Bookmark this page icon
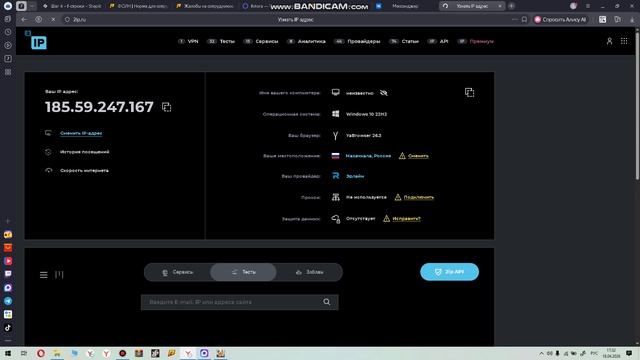This screenshot has height=360, width=640. pos(524,19)
